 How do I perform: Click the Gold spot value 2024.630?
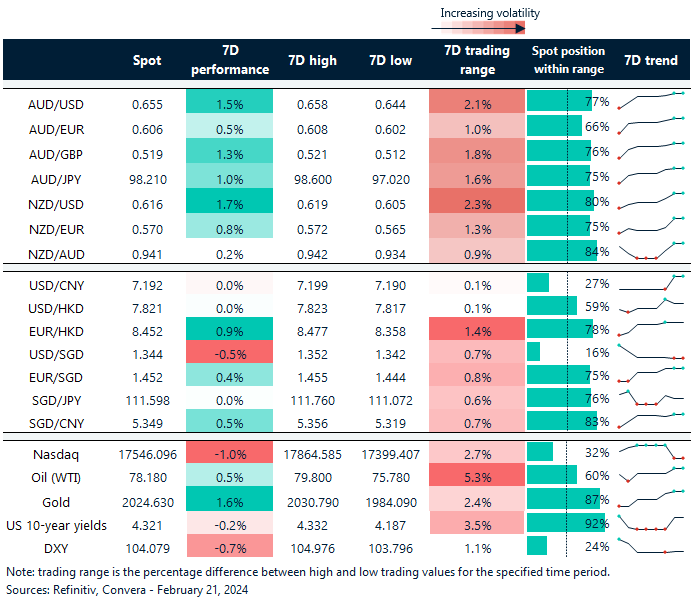(147, 498)
